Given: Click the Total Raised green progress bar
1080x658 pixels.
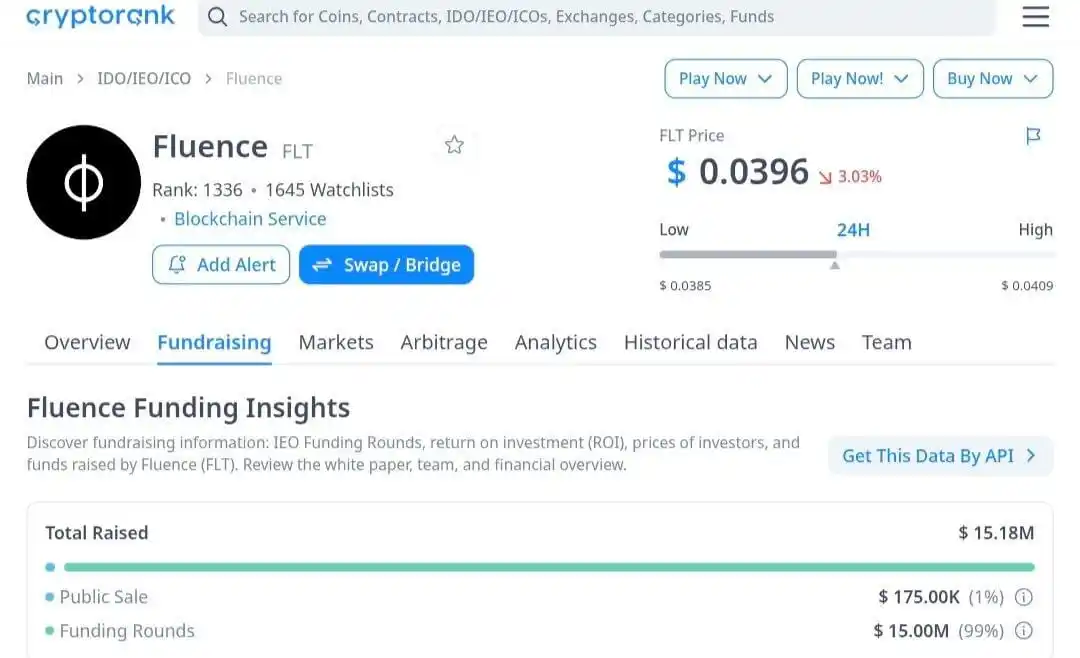Looking at the screenshot, I should (x=549, y=567).
